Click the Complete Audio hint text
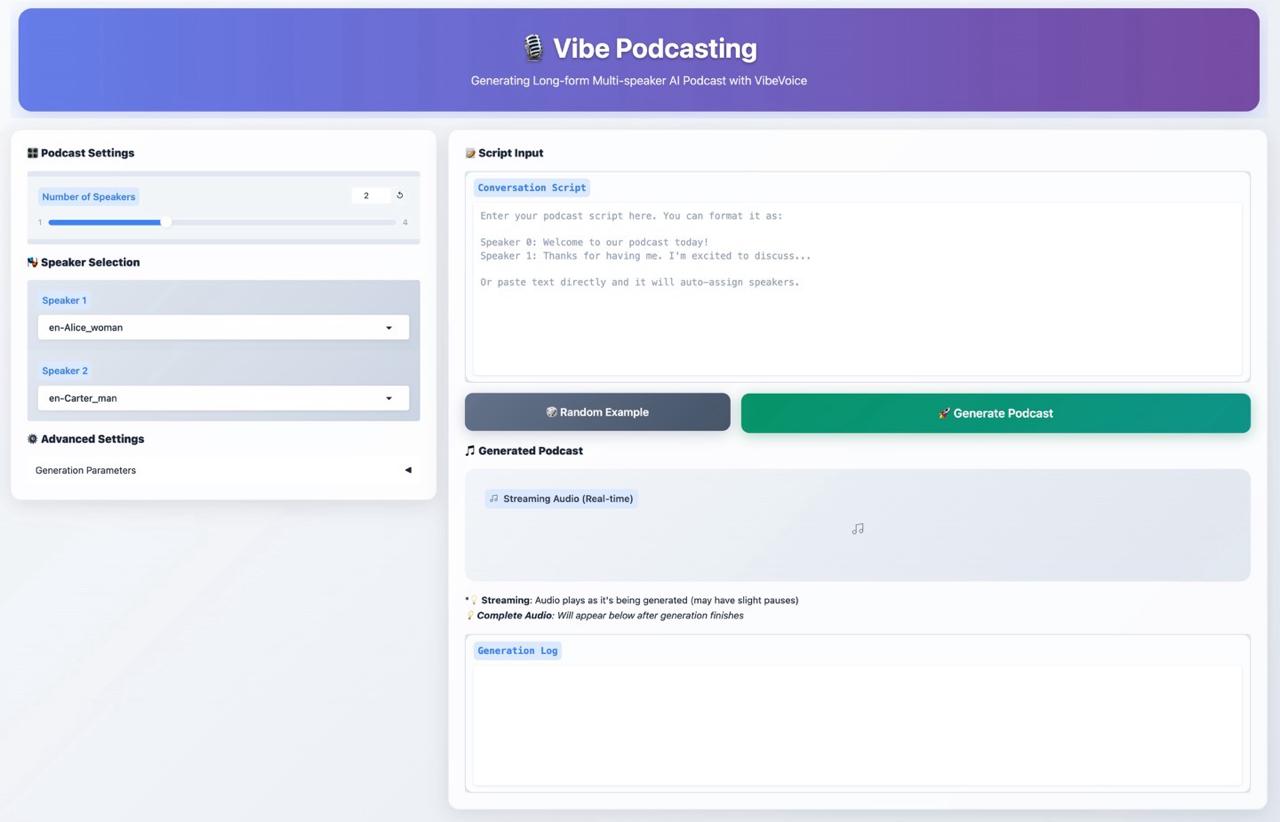1280x822 pixels. coord(610,616)
